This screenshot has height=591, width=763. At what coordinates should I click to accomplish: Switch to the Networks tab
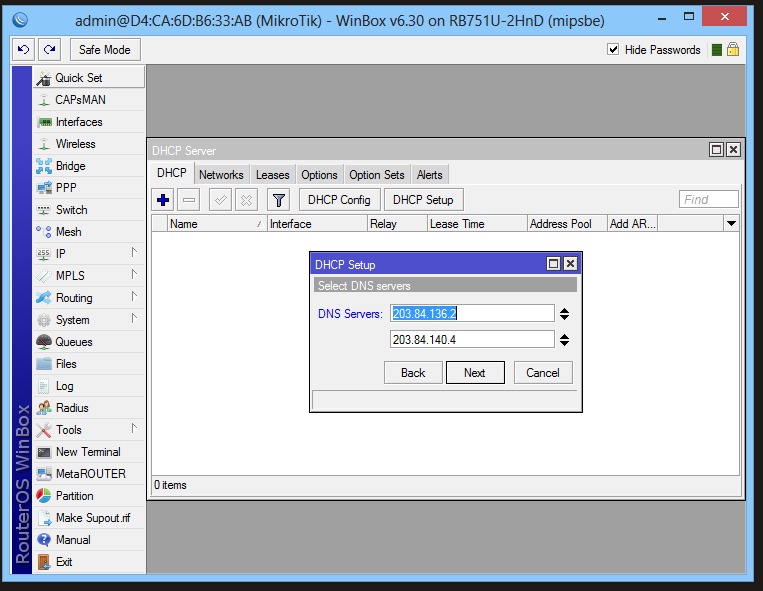pyautogui.click(x=221, y=175)
